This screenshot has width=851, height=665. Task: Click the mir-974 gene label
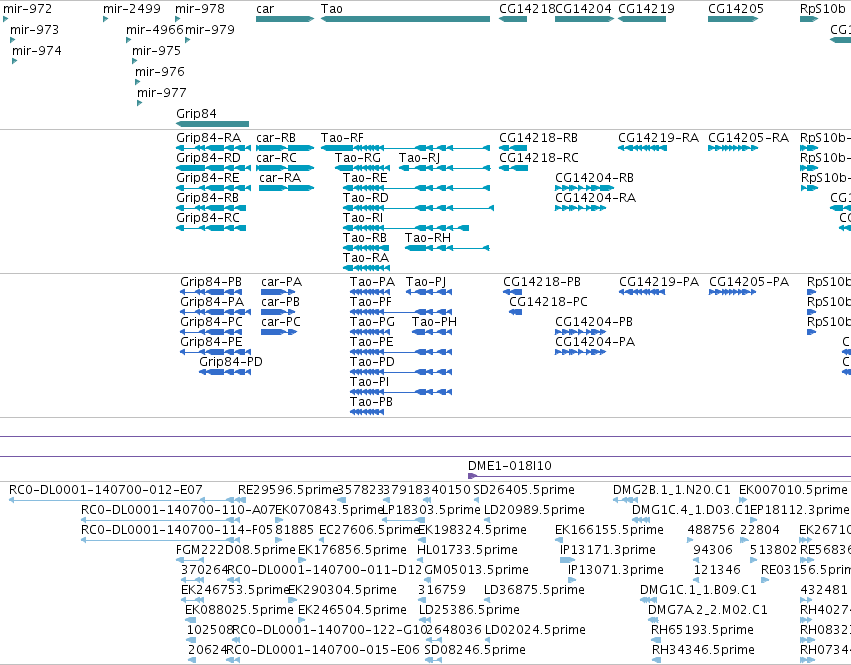pyautogui.click(x=37, y=51)
